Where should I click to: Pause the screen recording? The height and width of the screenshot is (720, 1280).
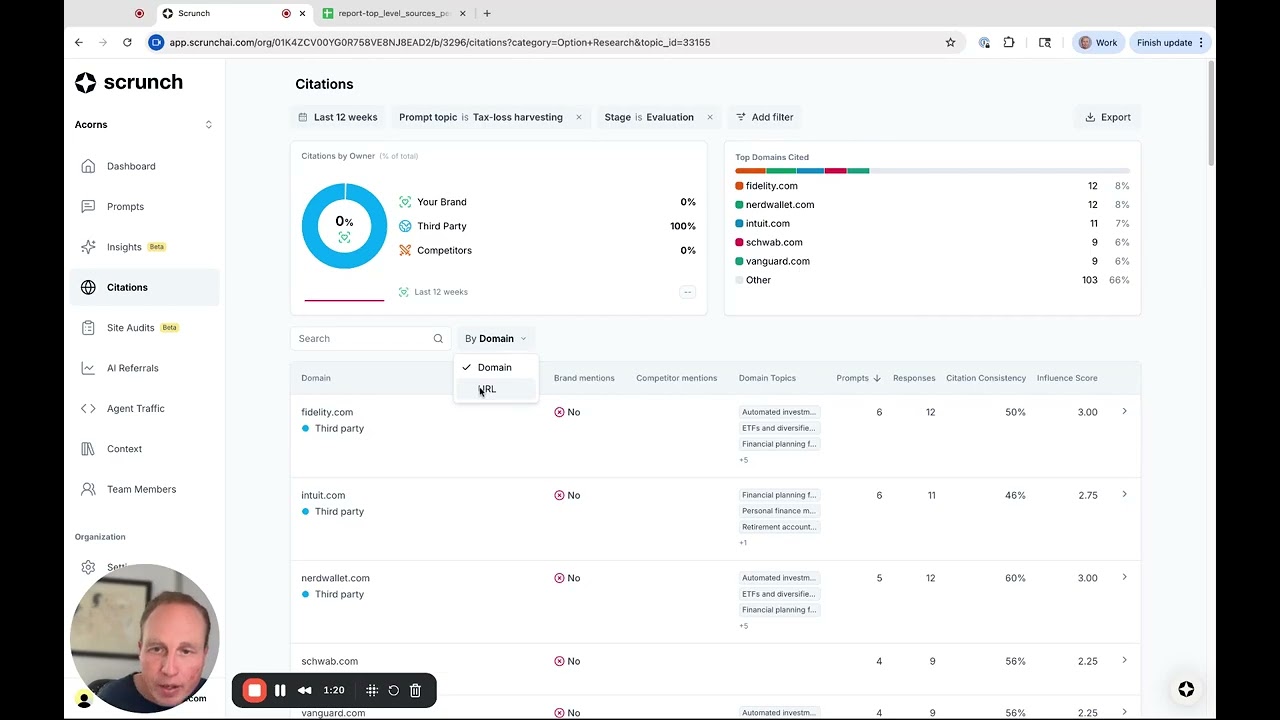tap(280, 690)
